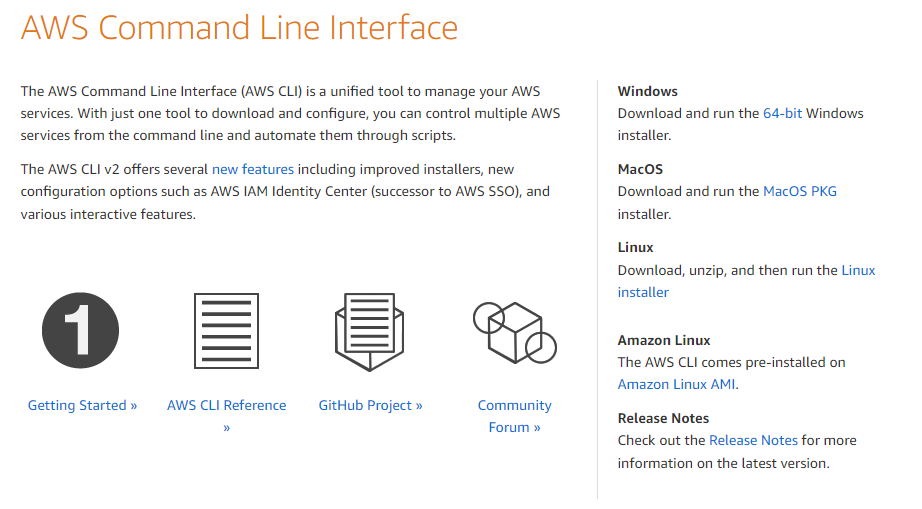Click the bold Windows section heading
Screen dimensions: 922x509
[647, 91]
